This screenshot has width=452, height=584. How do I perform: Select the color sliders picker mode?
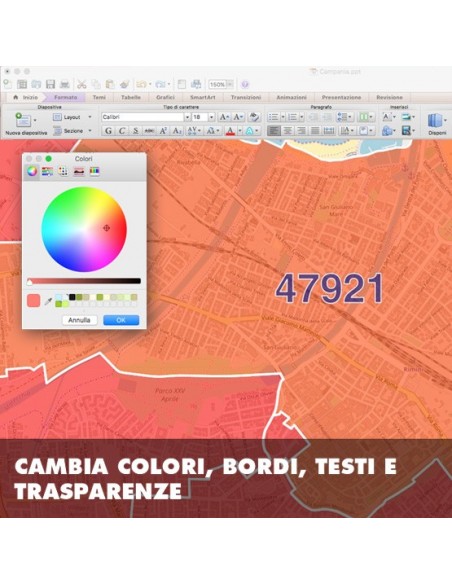pos(48,171)
